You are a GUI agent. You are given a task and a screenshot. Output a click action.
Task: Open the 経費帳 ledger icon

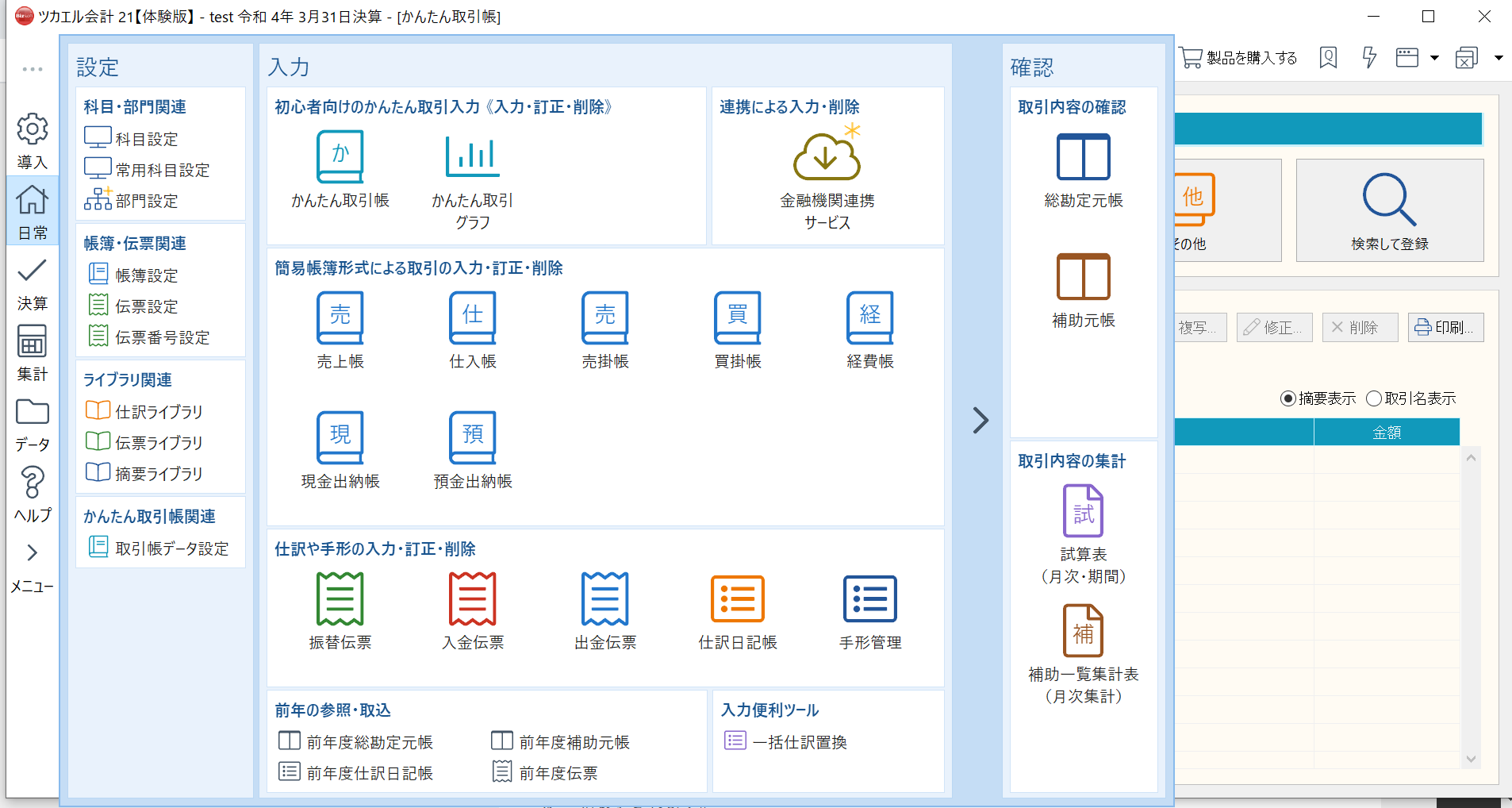(870, 317)
